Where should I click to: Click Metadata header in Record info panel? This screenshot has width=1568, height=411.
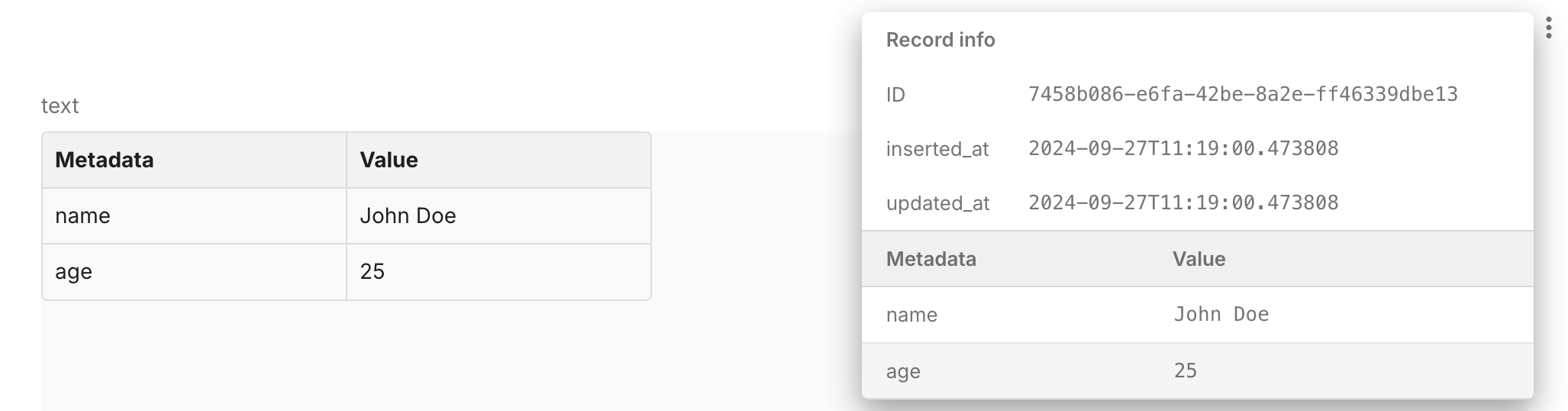click(931, 259)
